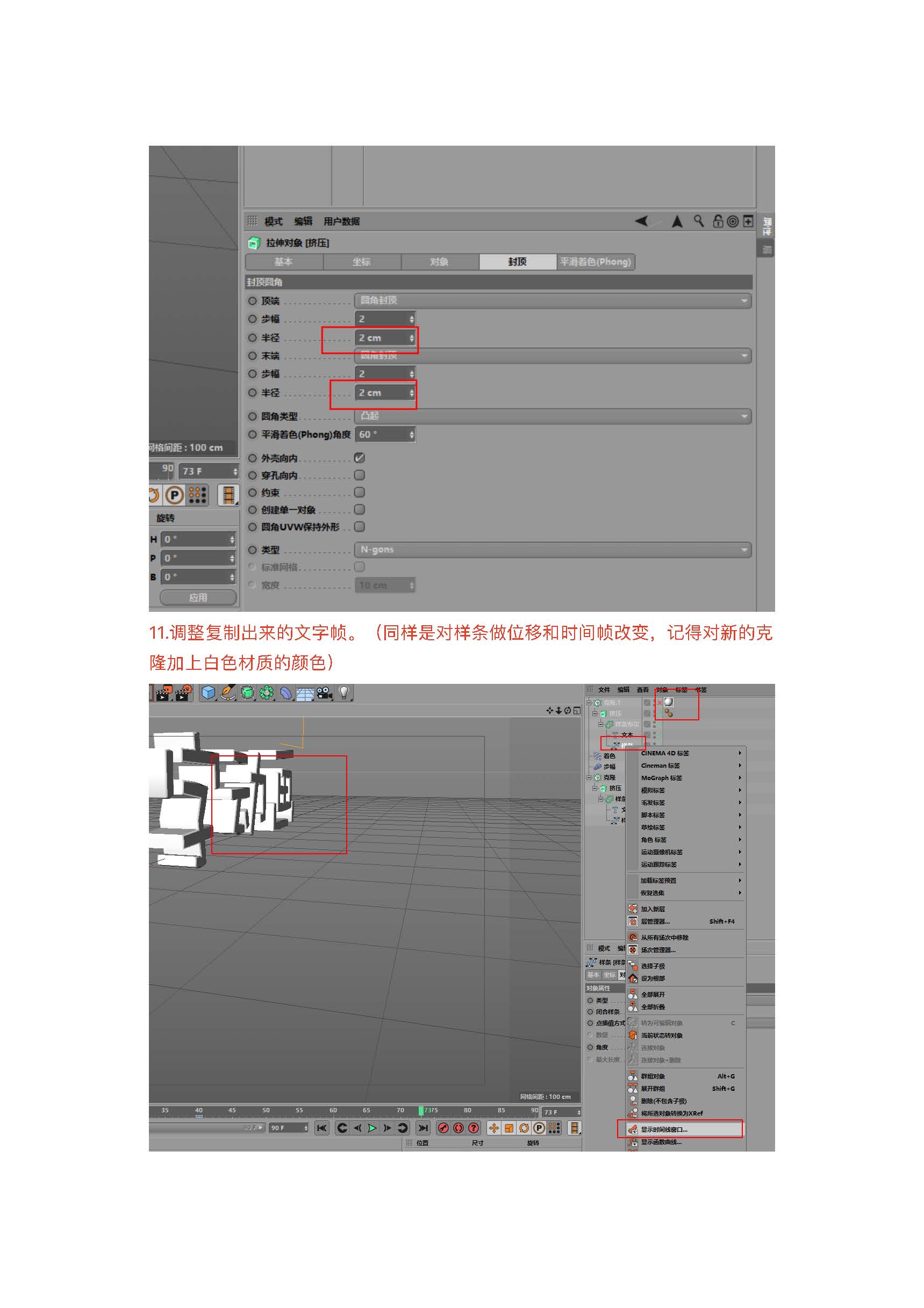Enable the 创建单一对象 checkbox
The height and width of the screenshot is (1308, 924).
click(x=360, y=509)
